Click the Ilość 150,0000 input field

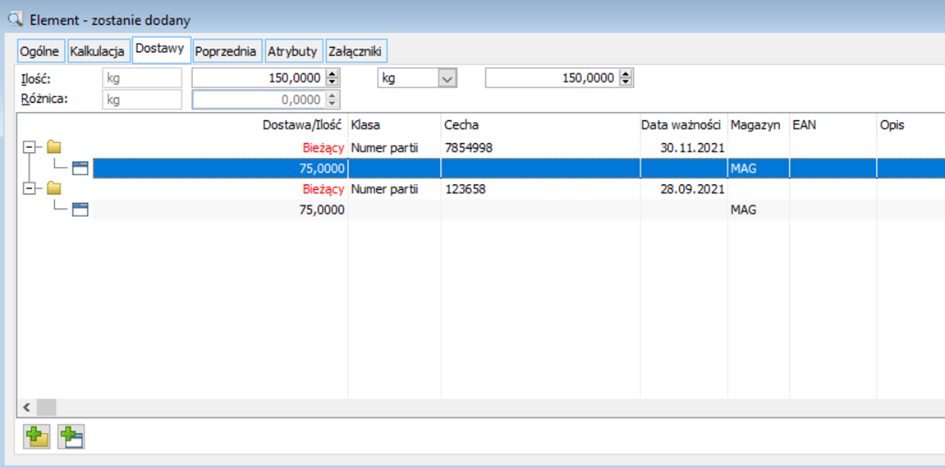(258, 78)
